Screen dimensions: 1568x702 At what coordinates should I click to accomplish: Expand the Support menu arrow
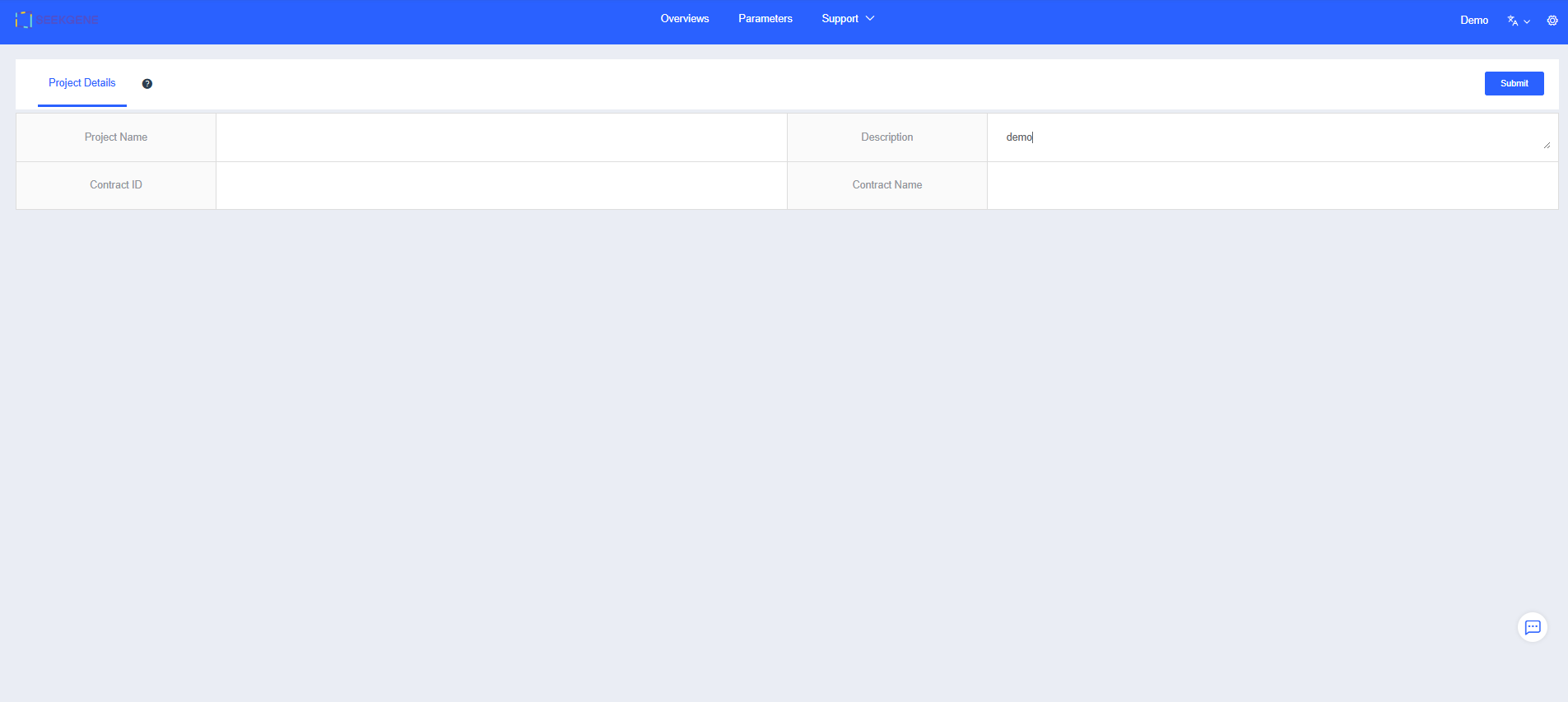(870, 19)
